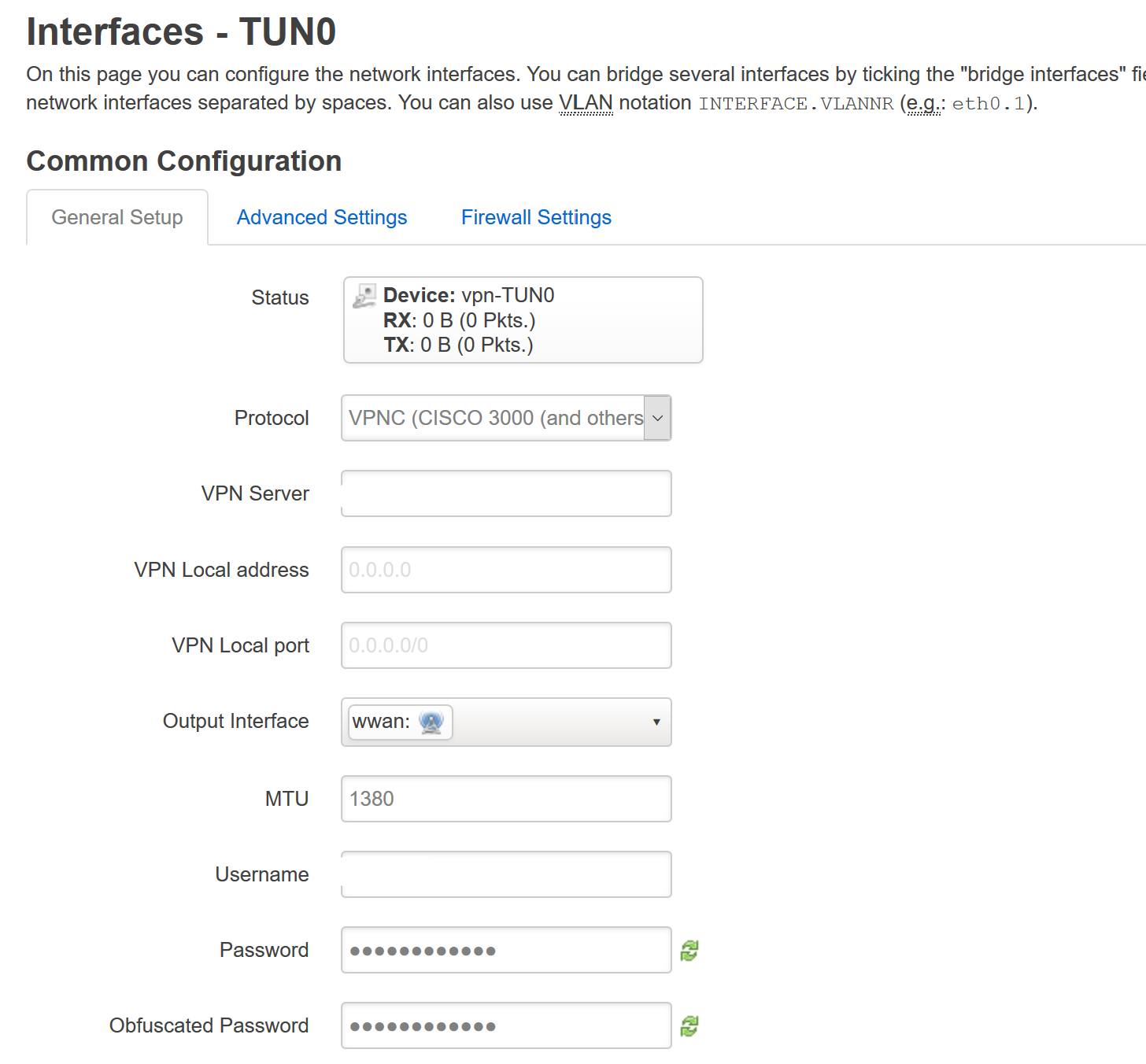Select the General Setup tab
This screenshot has width=1146, height=1064.
pos(117,217)
